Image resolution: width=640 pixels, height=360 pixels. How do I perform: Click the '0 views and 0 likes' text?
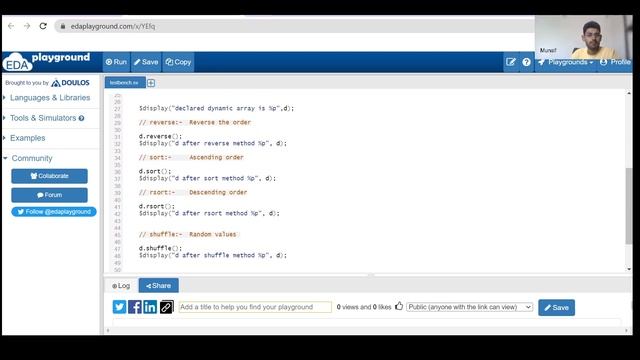364,307
